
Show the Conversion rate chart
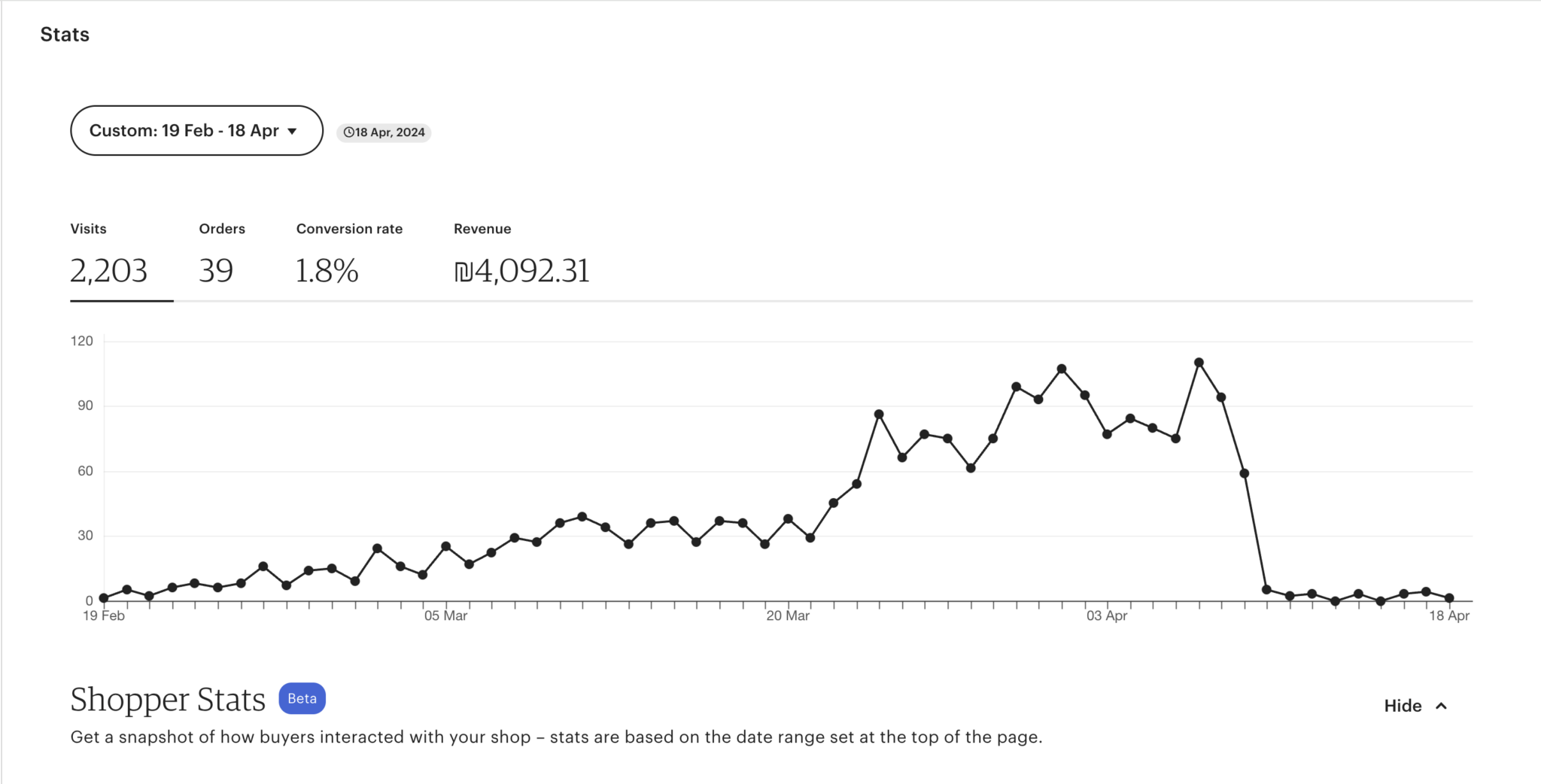click(348, 257)
